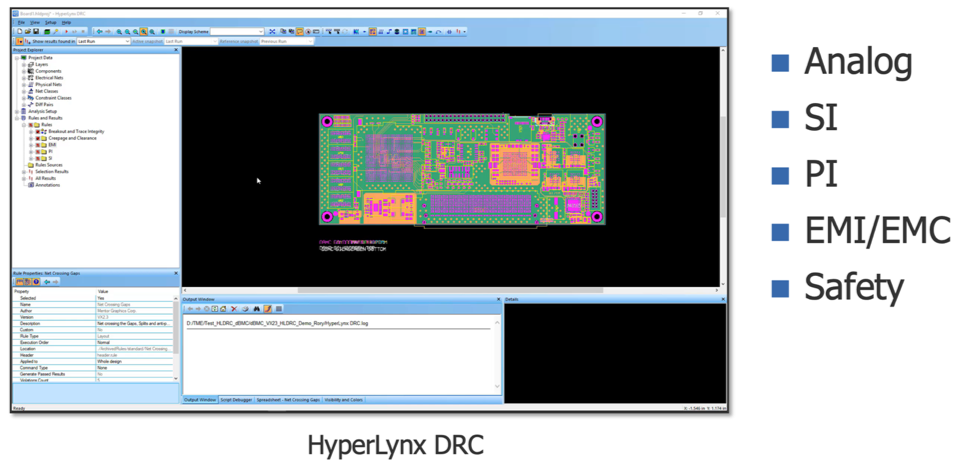Open the File menu
The width and height of the screenshot is (974, 462).
point(21,22)
